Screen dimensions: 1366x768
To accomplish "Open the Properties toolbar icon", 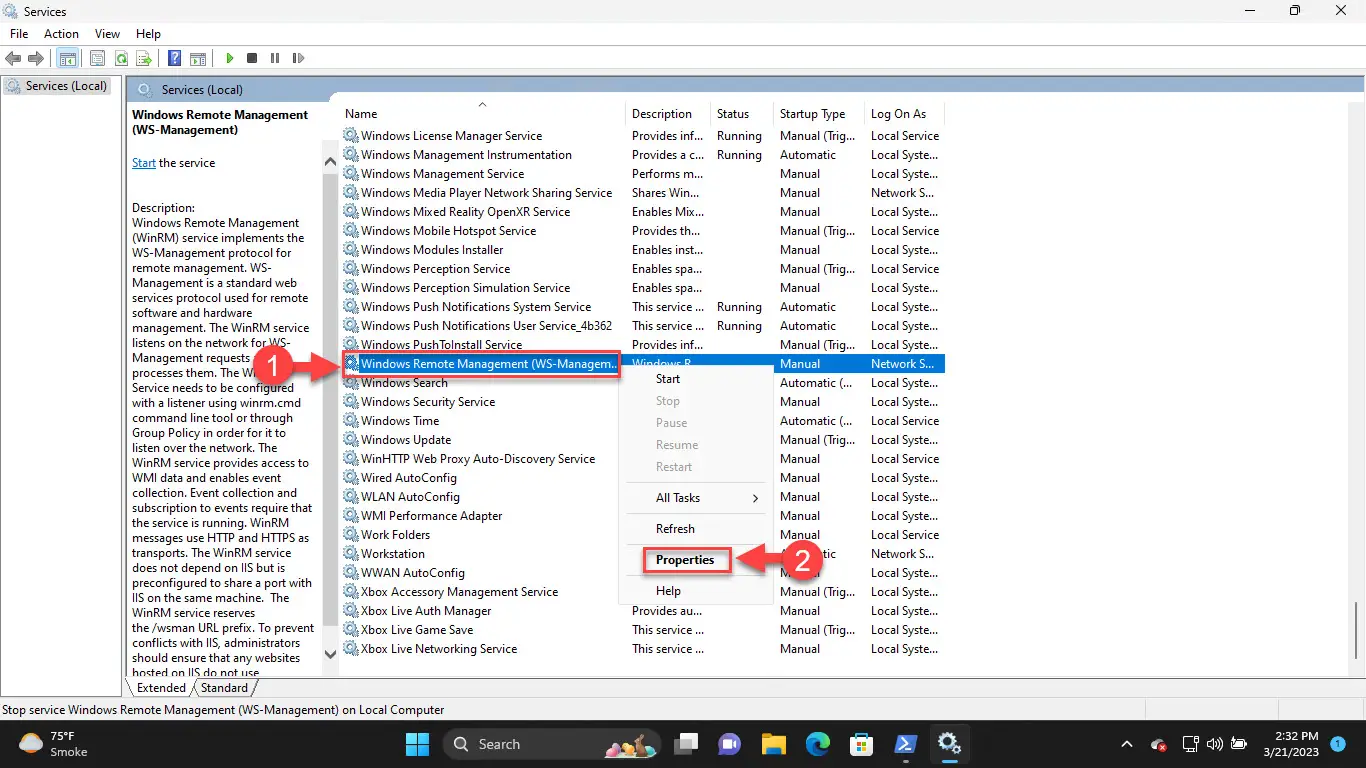I will coord(97,59).
